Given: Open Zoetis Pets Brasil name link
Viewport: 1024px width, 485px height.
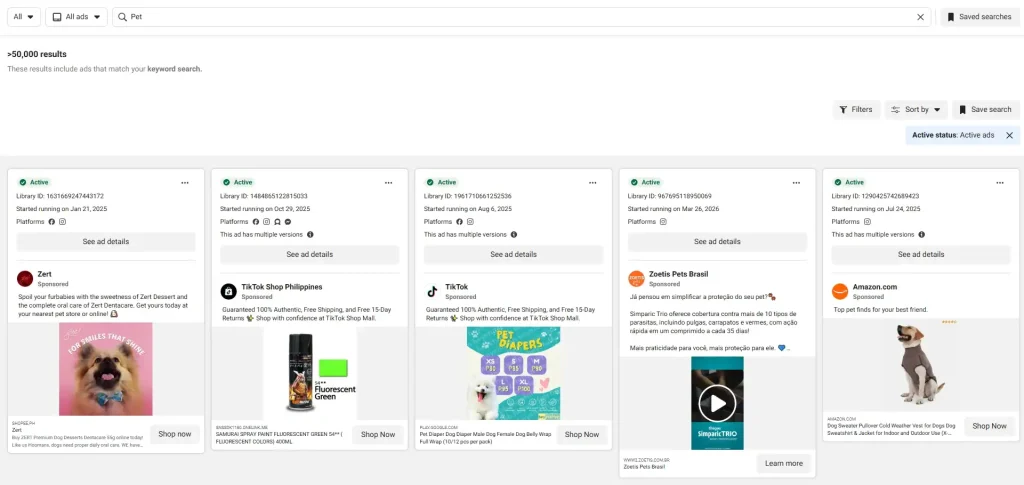Looking at the screenshot, I should (x=678, y=274).
